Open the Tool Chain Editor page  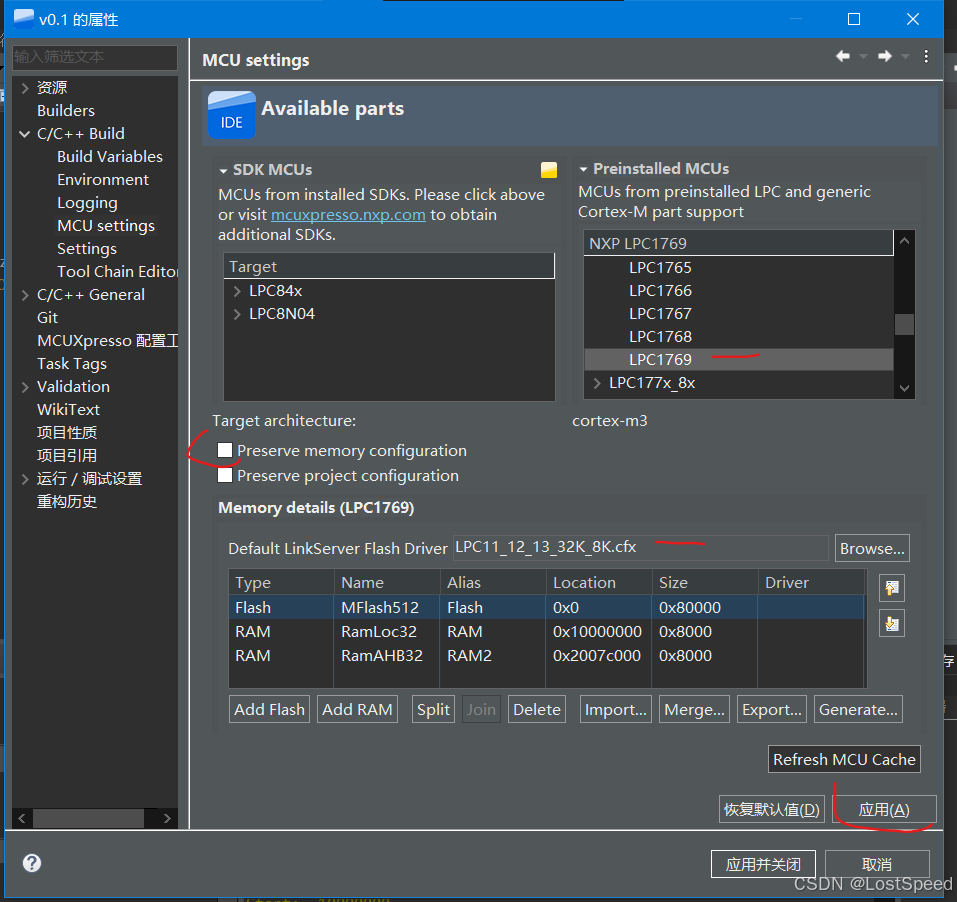117,272
